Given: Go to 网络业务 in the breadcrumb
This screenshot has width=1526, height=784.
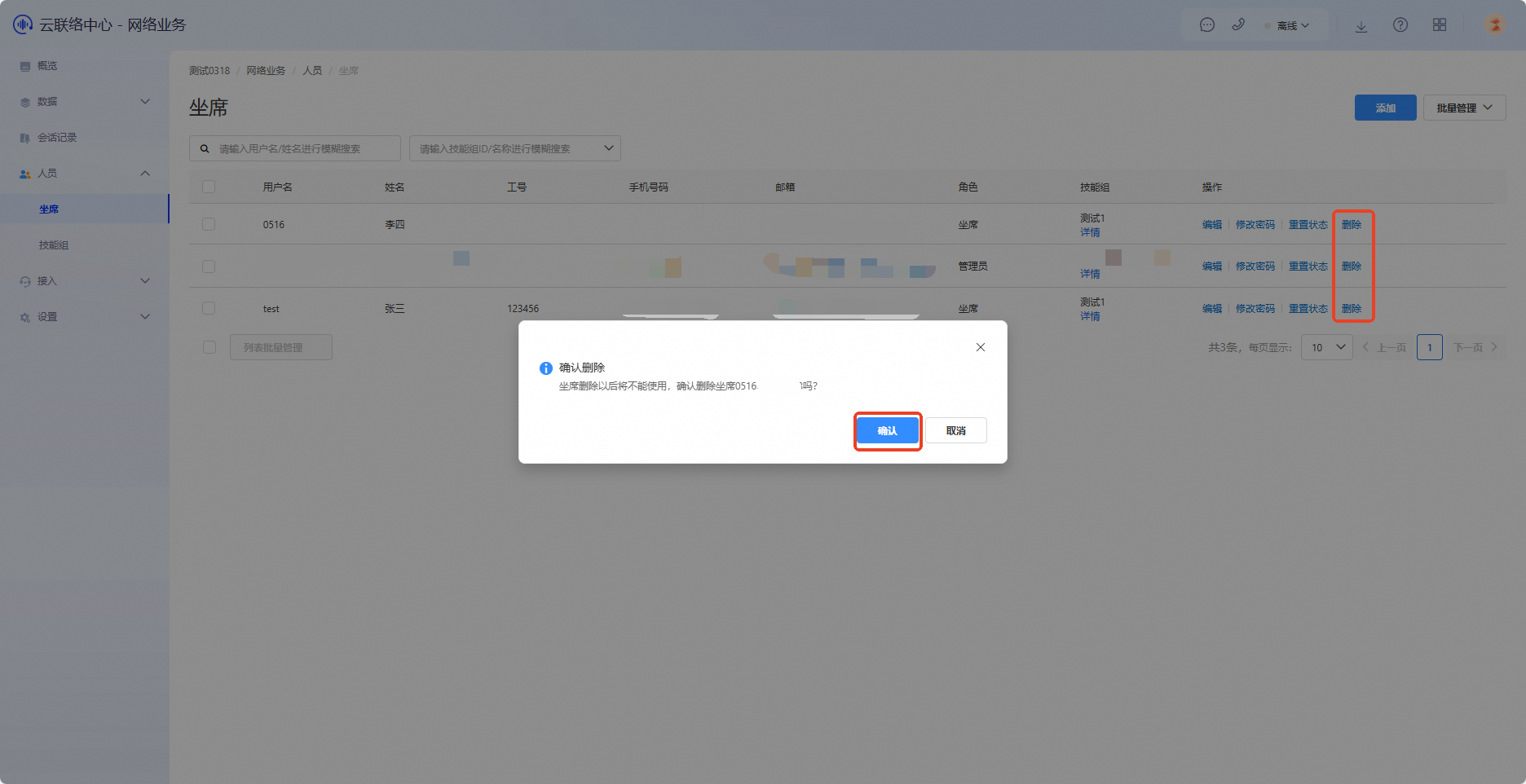Looking at the screenshot, I should (x=267, y=71).
